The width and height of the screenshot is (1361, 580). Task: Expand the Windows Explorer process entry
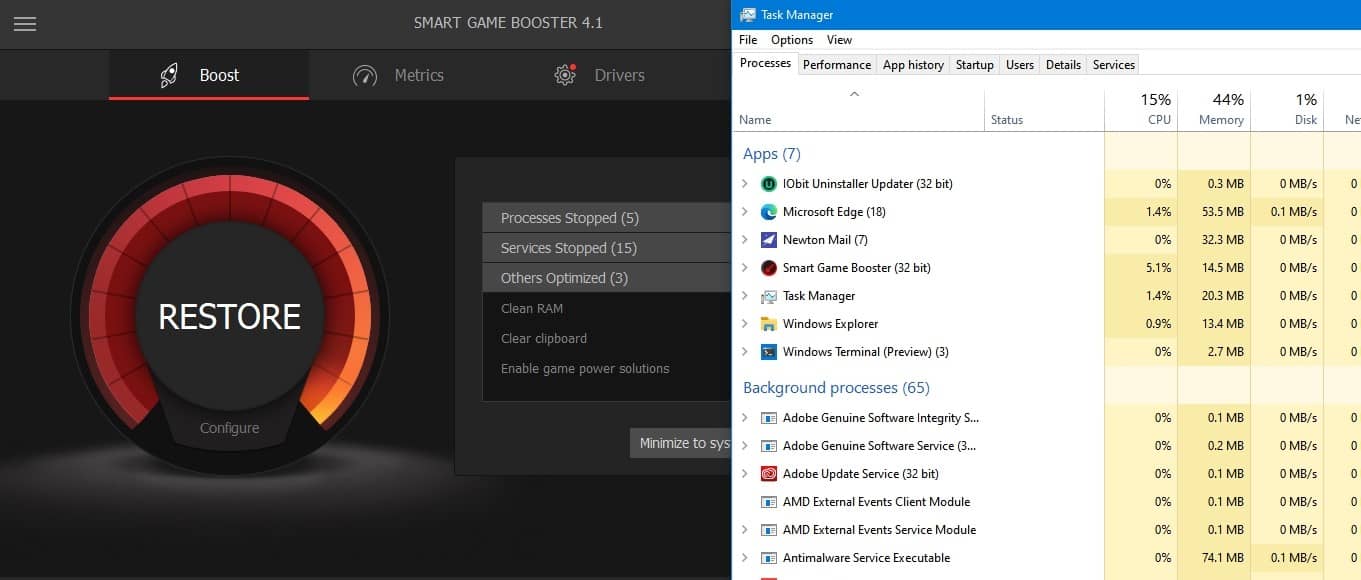pyautogui.click(x=744, y=324)
